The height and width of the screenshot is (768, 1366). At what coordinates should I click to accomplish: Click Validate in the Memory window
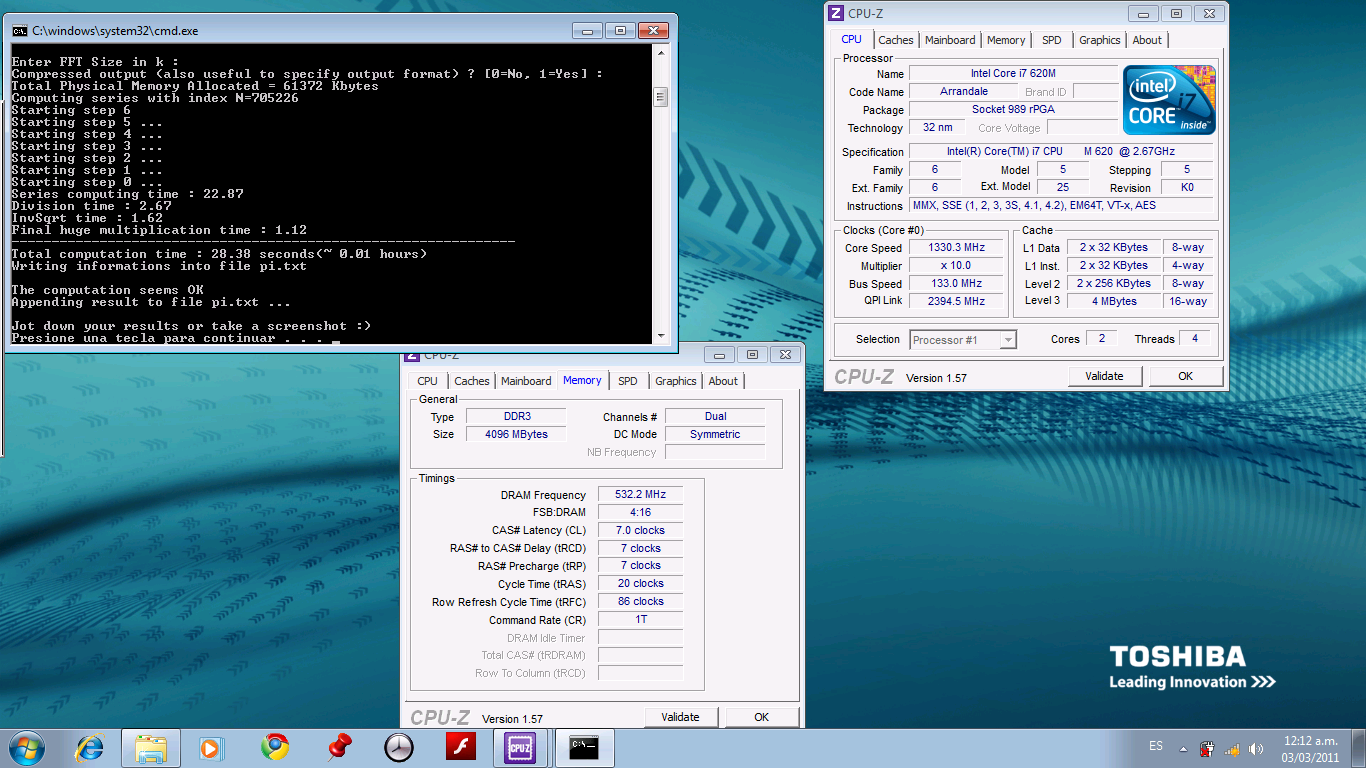click(680, 717)
